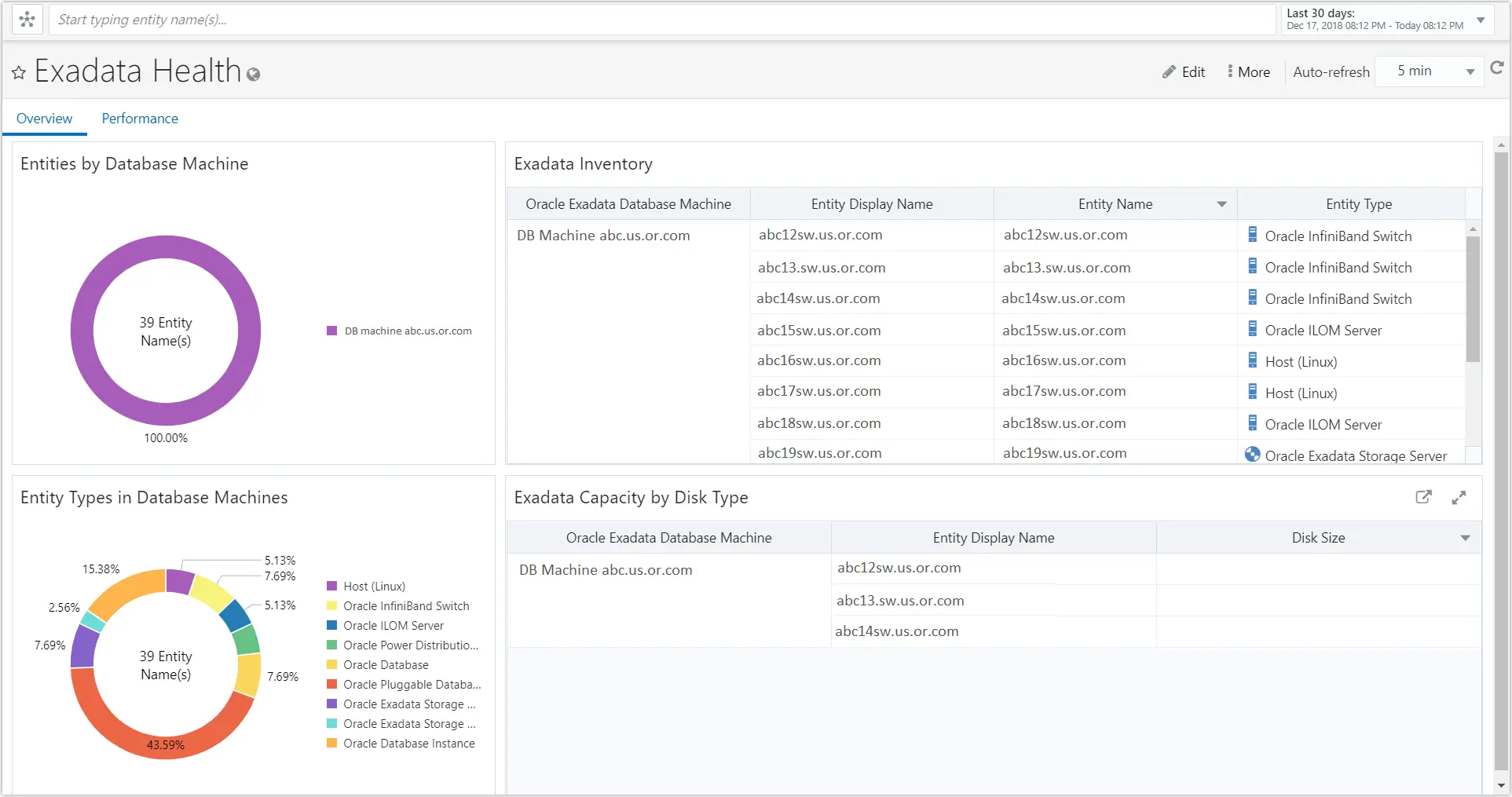Click DB machine abc.us.or.com legend swatch
Screen dimensions: 1512x797
click(x=331, y=331)
